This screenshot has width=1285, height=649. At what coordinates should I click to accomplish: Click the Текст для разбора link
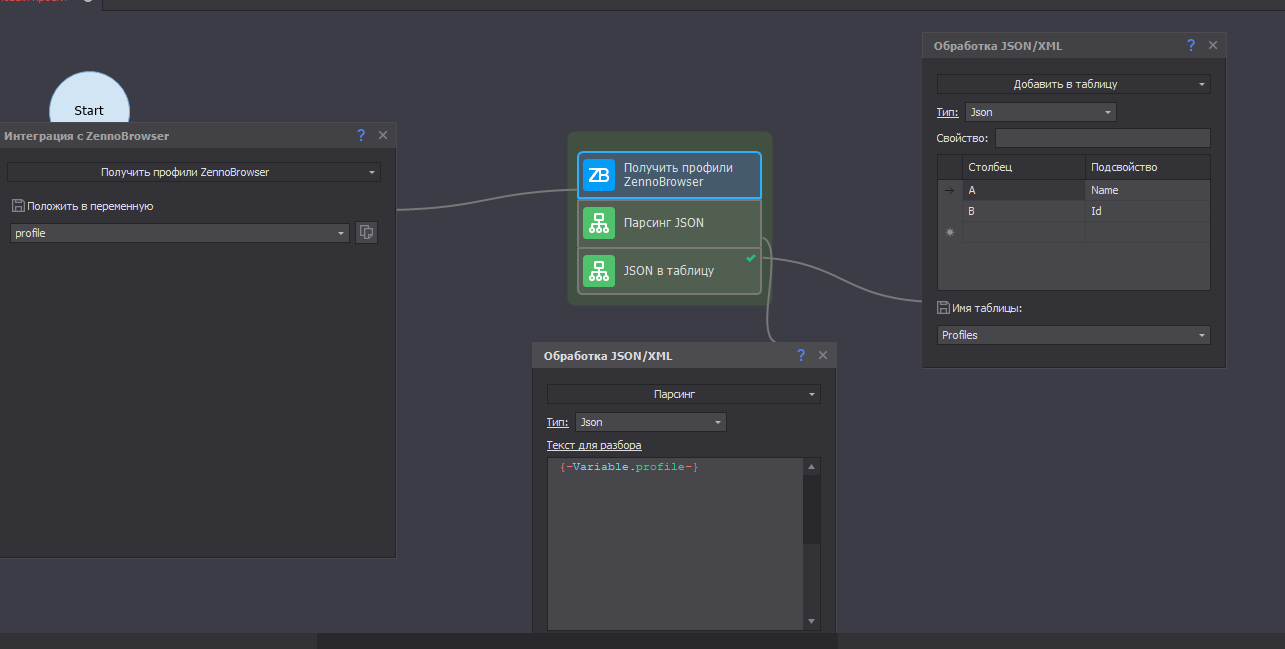click(594, 445)
